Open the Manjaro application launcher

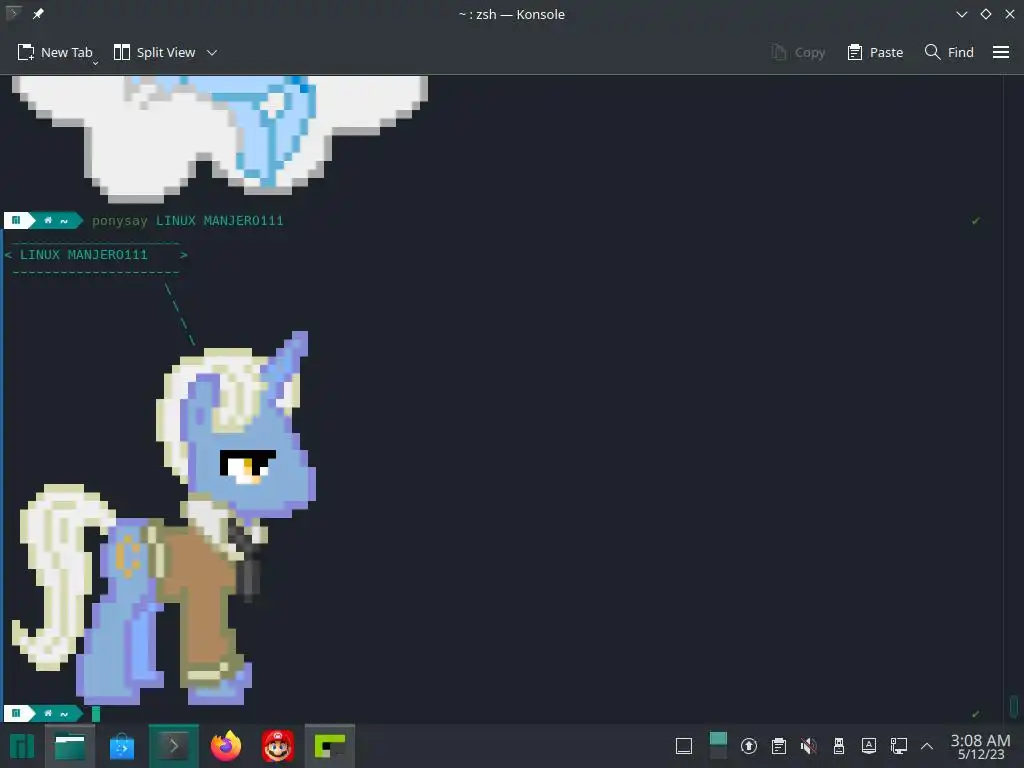21,746
